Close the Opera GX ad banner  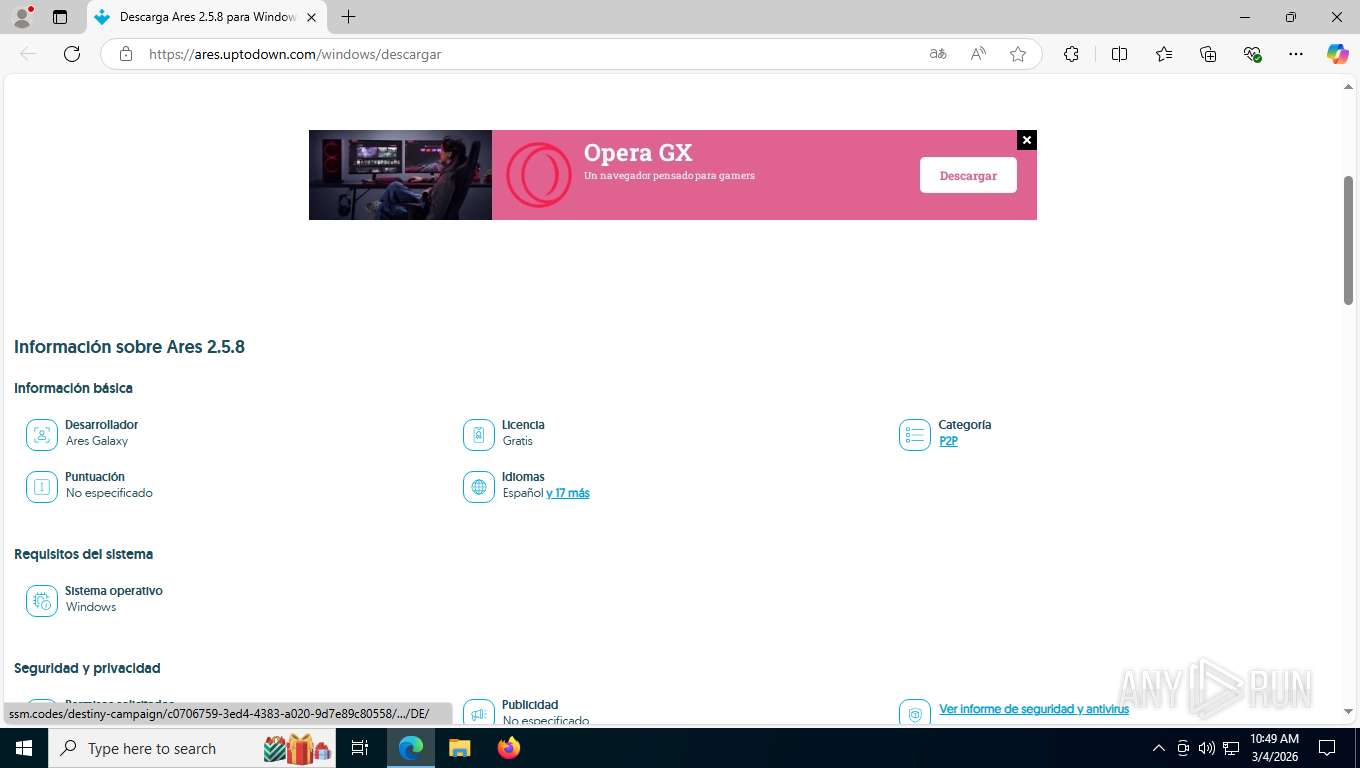[x=1027, y=140]
